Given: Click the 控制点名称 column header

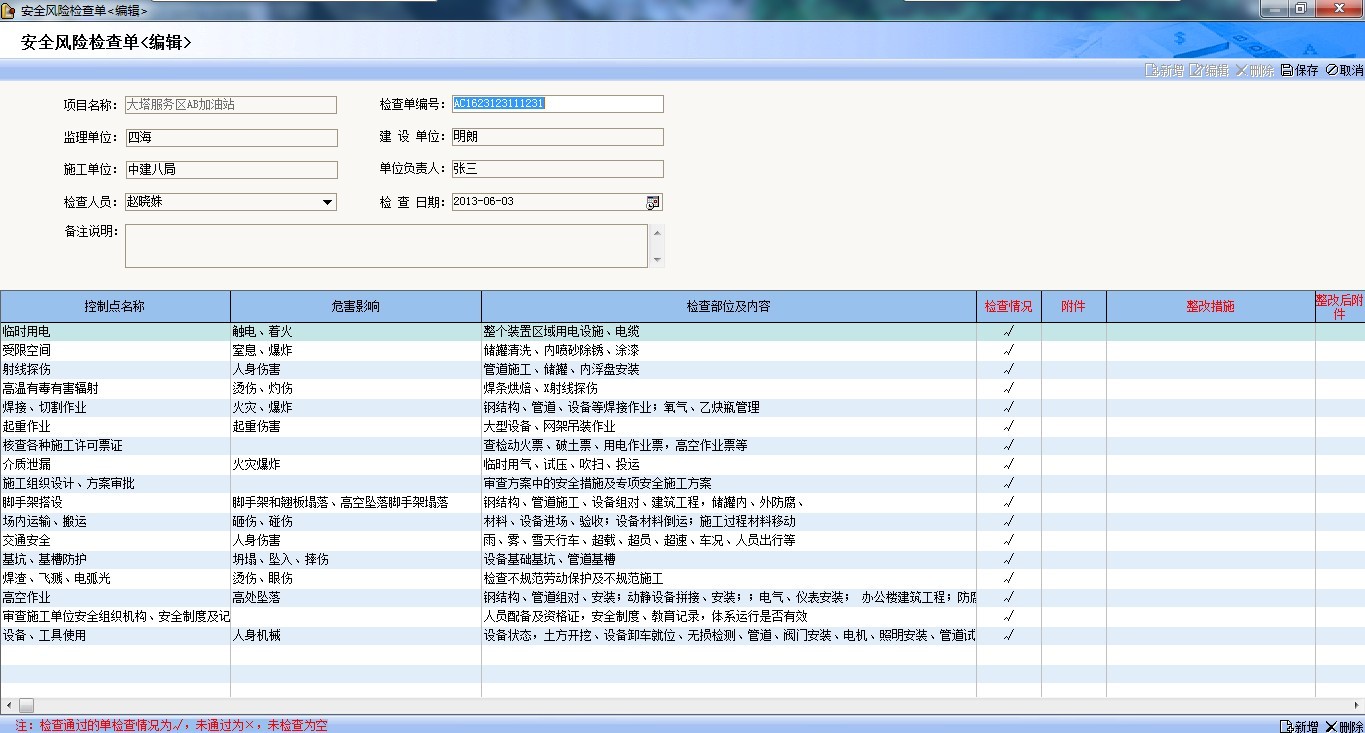Looking at the screenshot, I should coord(115,307).
